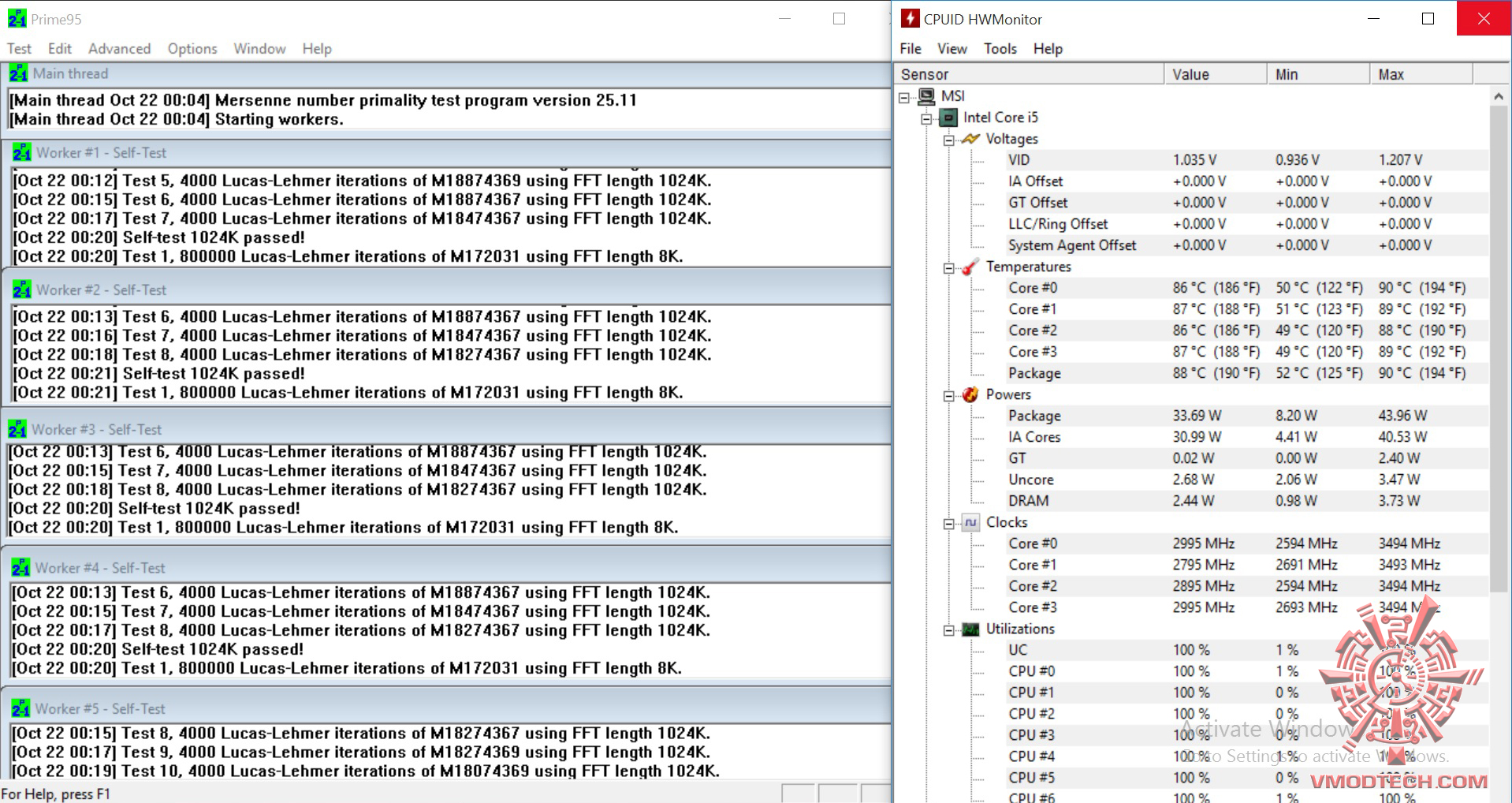Open Prime95's Help menu
1512x803 pixels.
[317, 48]
